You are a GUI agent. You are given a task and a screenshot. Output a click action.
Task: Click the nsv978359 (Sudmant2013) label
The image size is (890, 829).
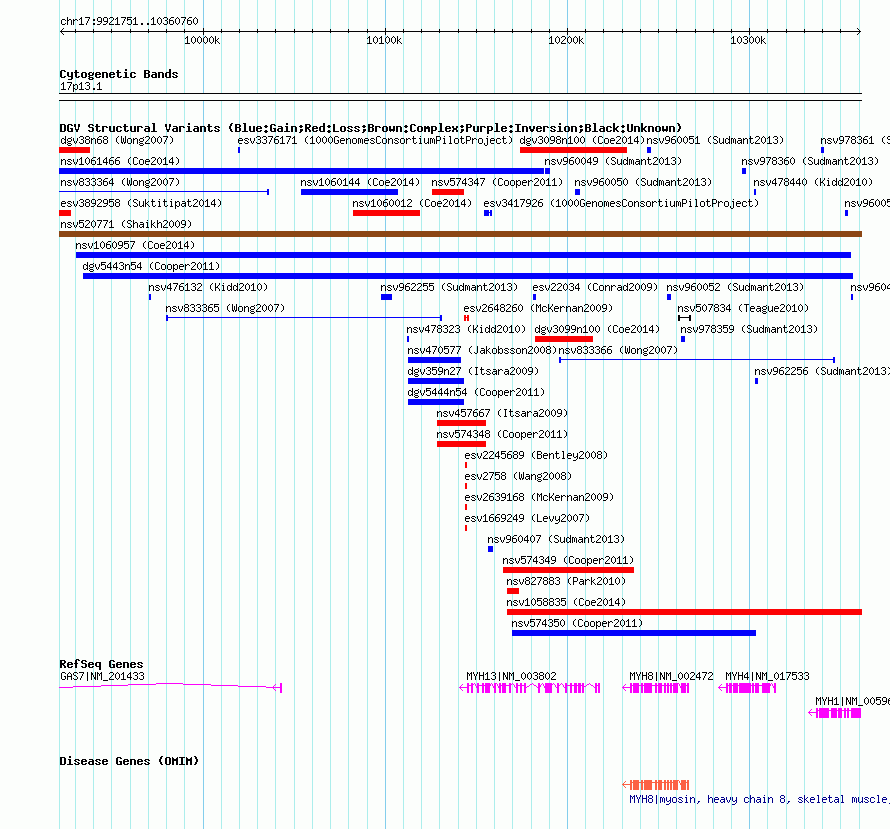[749, 329]
